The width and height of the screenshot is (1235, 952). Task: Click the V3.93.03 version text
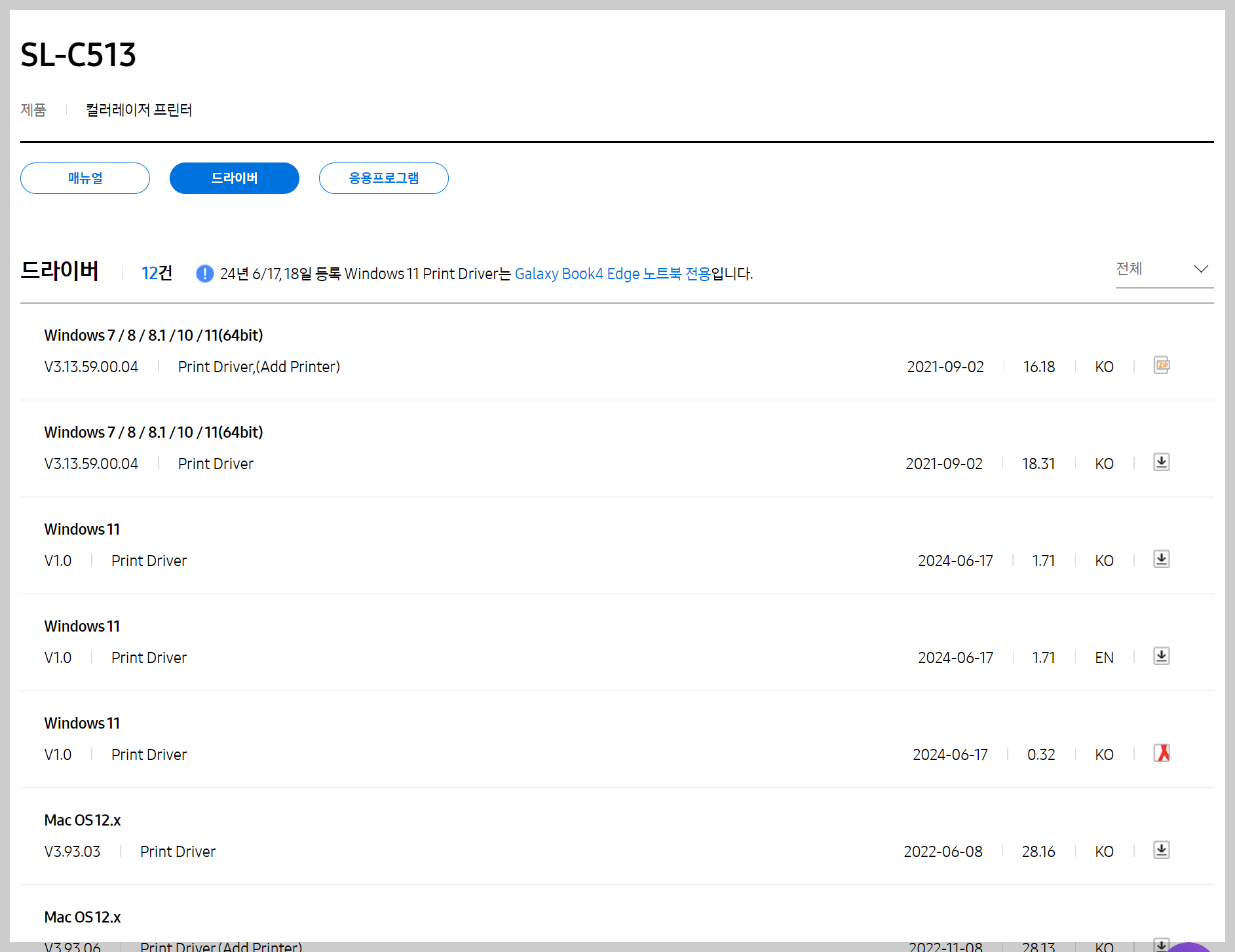coord(72,852)
